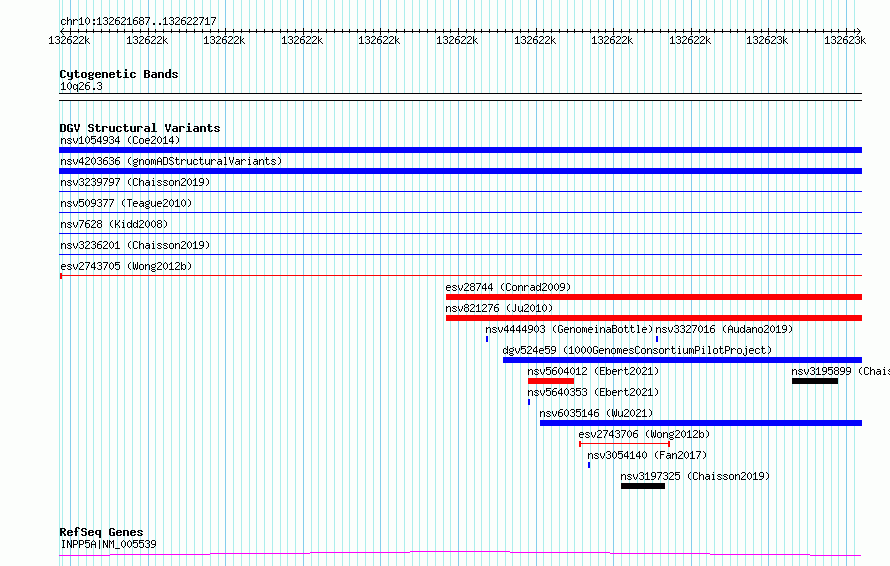Click the Cytogenetic Bands track title
This screenshot has width=890, height=566.
coord(119,74)
